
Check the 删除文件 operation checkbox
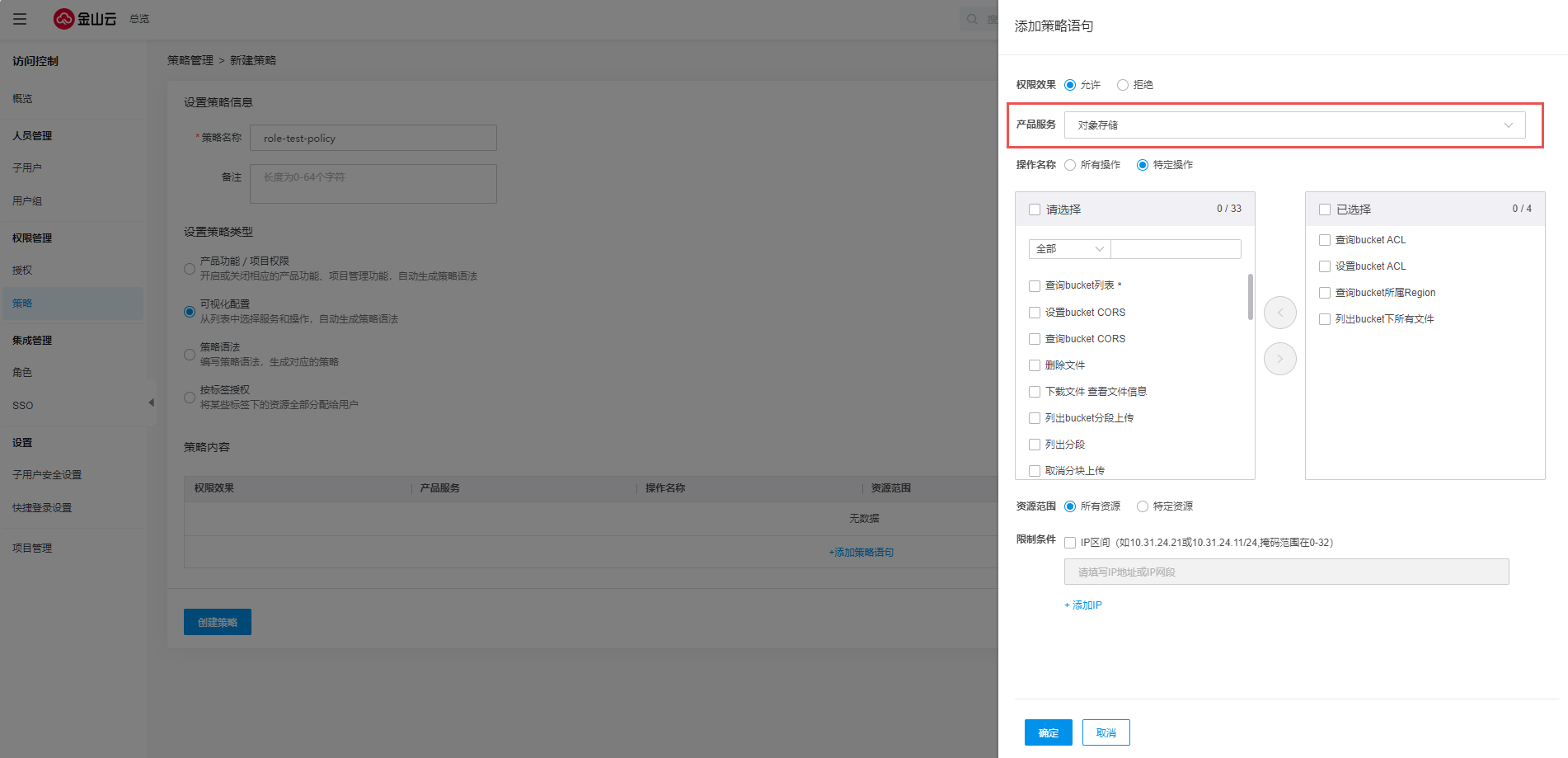click(1035, 365)
